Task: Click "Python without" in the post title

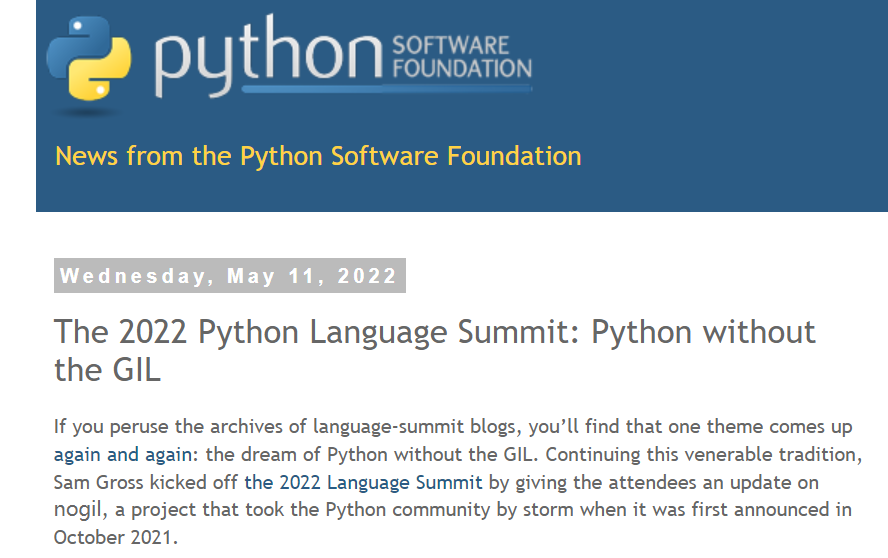Action: (703, 331)
